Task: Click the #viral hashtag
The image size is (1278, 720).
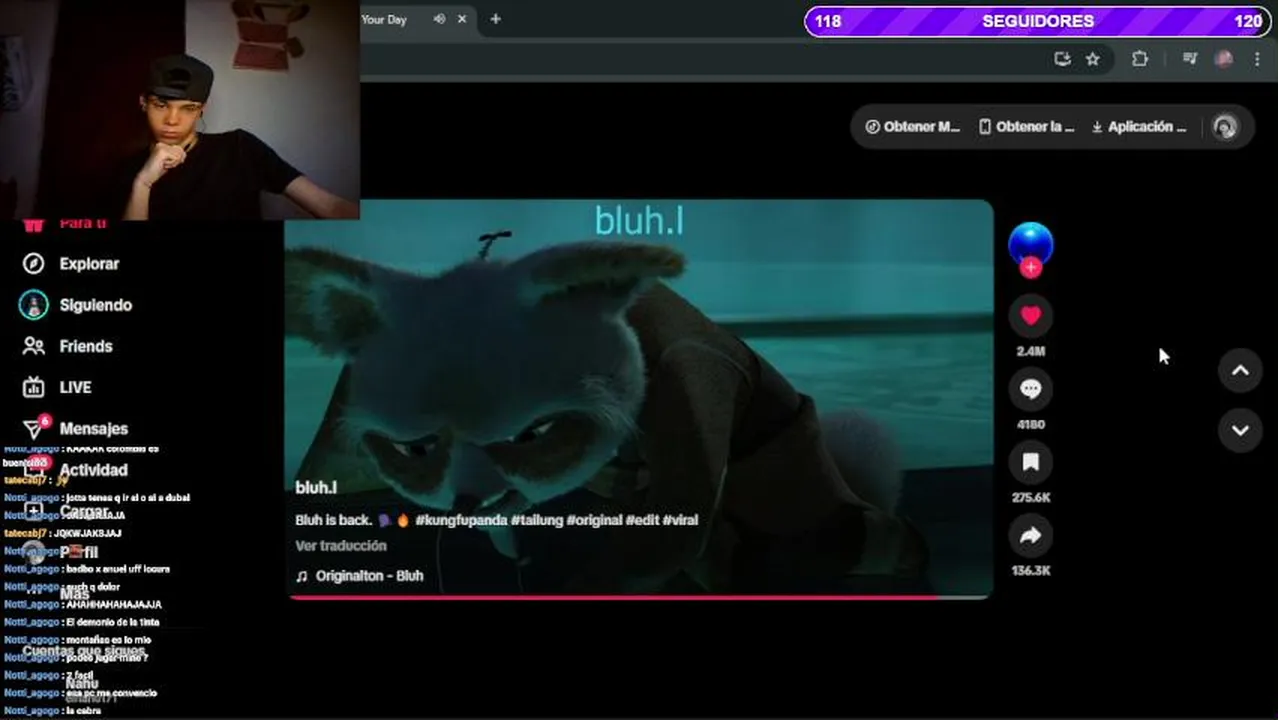Action: coord(680,520)
